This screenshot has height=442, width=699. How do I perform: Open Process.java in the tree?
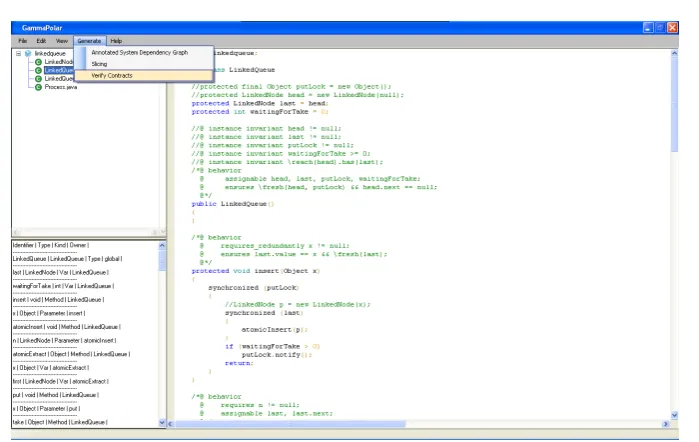pos(61,87)
